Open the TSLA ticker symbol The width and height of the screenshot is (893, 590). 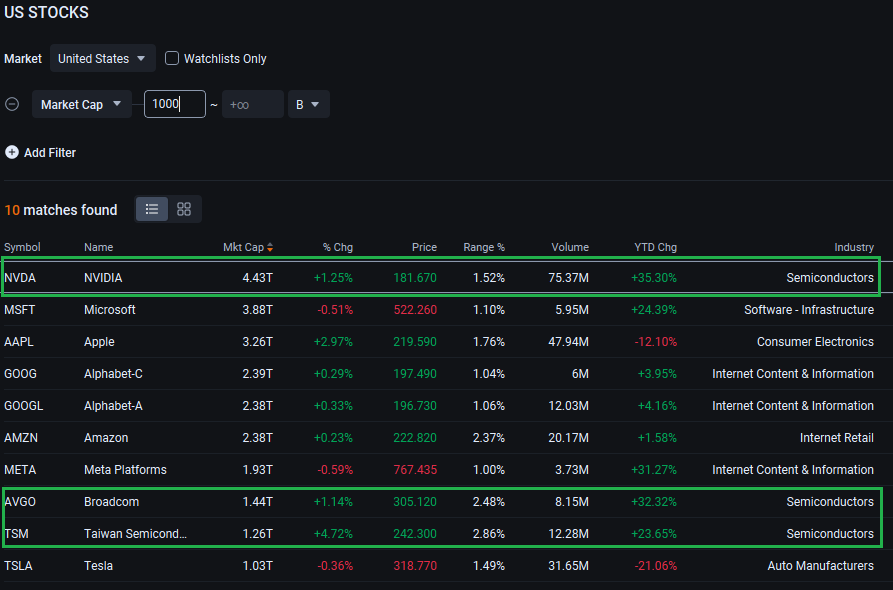click(18, 566)
